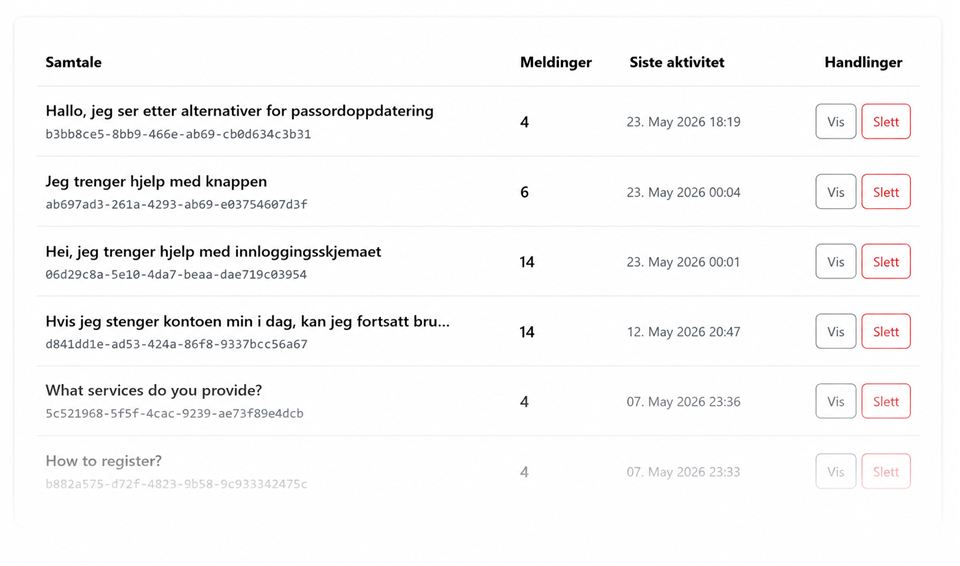Click Slett for 'Hvis jeg stenger kontoen' row
This screenshot has height=566, width=960.
click(886, 331)
